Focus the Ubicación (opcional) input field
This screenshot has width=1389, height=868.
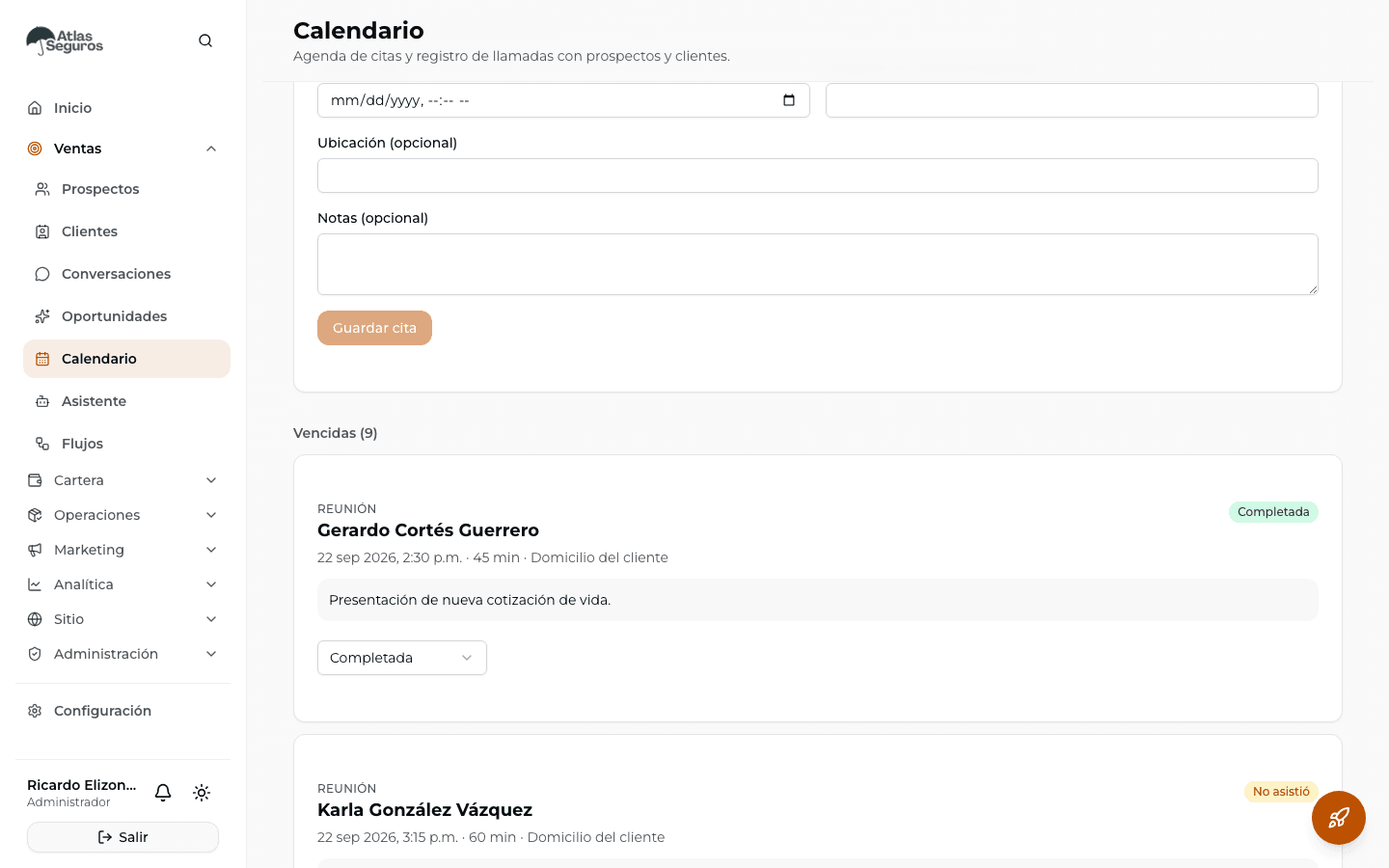[x=818, y=176]
